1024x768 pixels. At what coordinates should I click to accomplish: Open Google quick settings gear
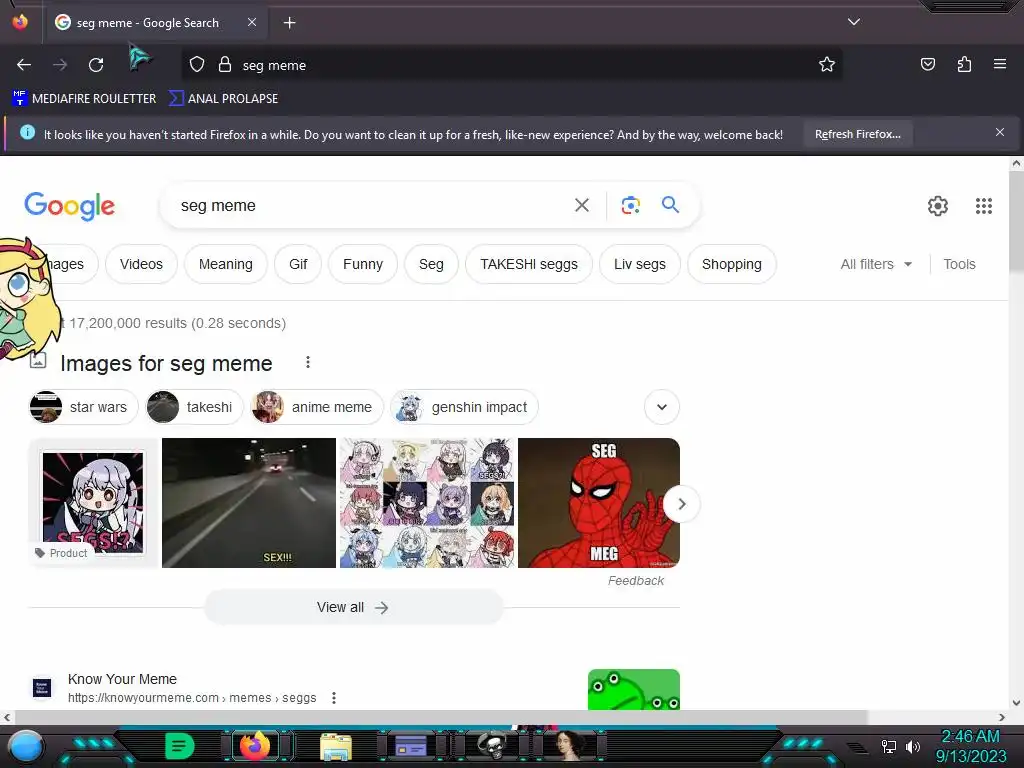(x=938, y=206)
